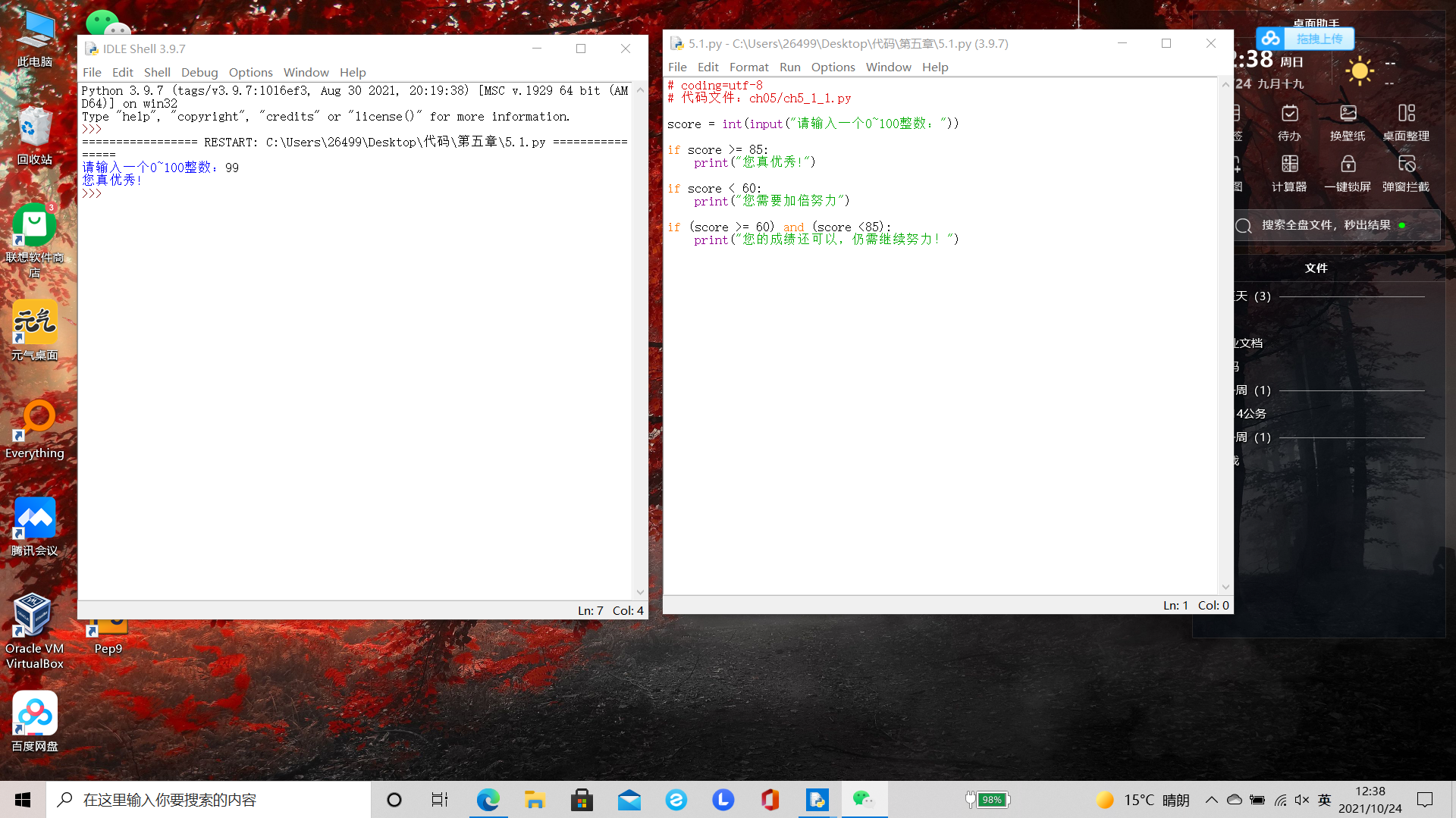The image size is (1456, 818).
Task: Click the 15°C 晴朗 weather widget
Action: pos(1143,800)
